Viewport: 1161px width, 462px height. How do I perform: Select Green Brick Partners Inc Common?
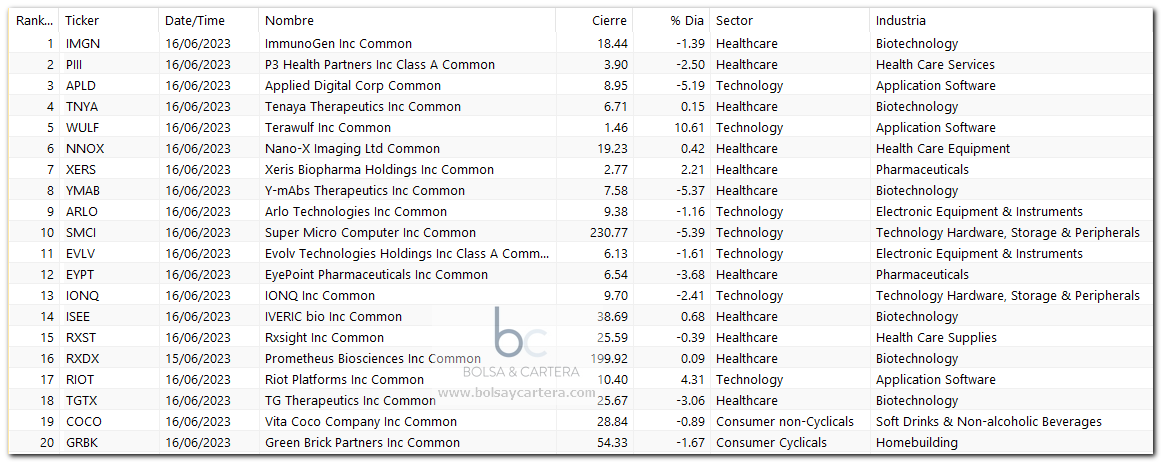click(362, 443)
